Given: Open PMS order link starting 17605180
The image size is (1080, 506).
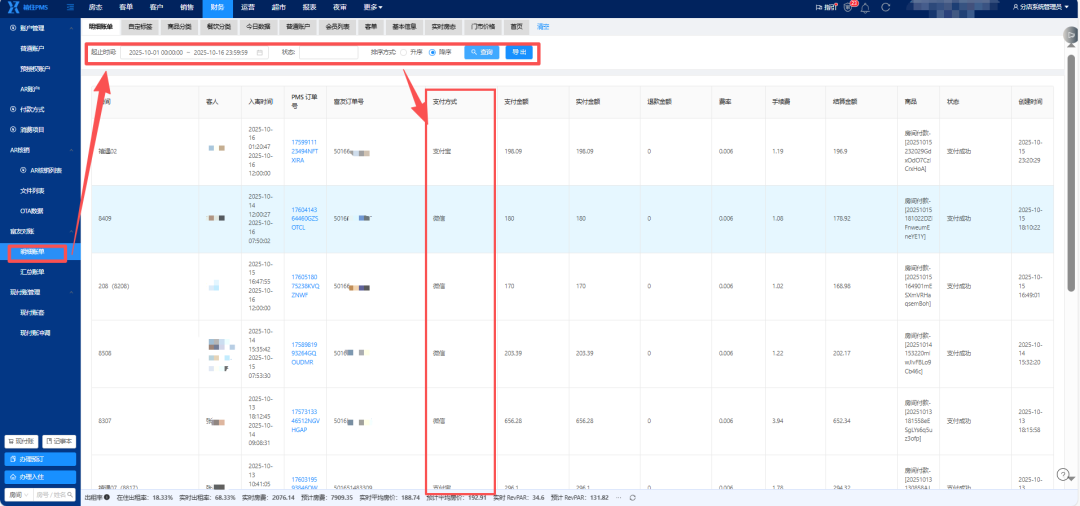Looking at the screenshot, I should [304, 286].
